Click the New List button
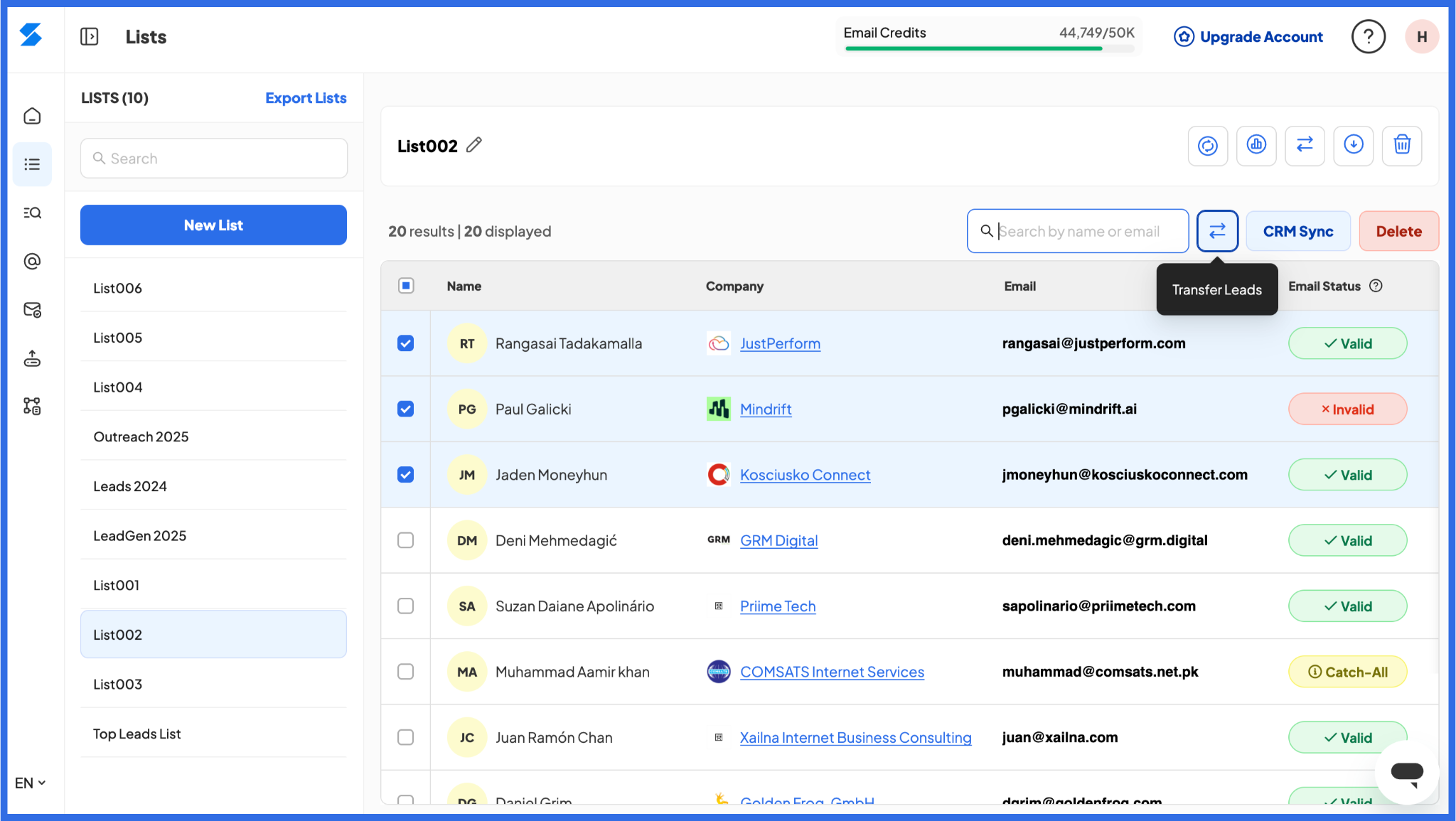 213,225
